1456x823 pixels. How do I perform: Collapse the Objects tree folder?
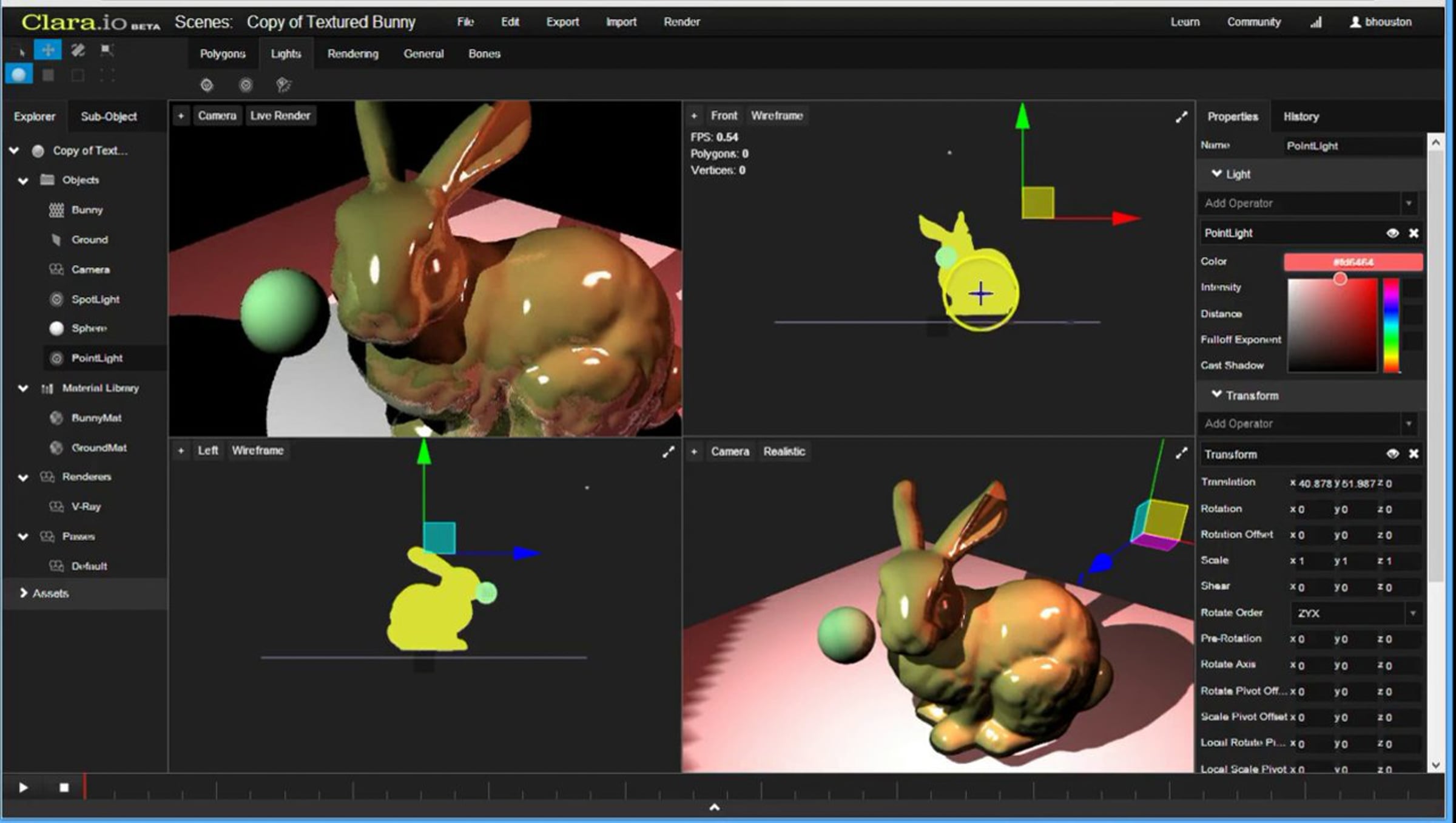[x=23, y=180]
